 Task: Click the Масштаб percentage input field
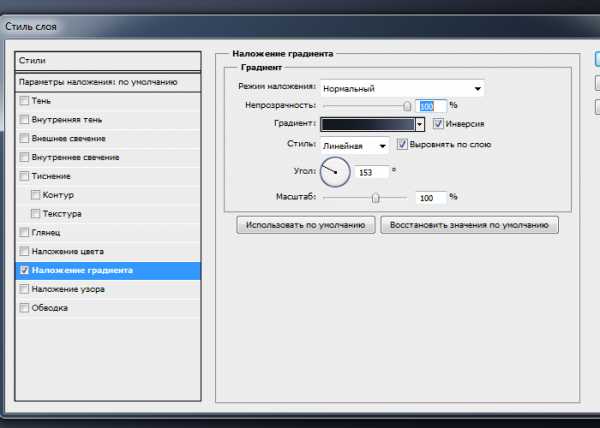tap(430, 198)
